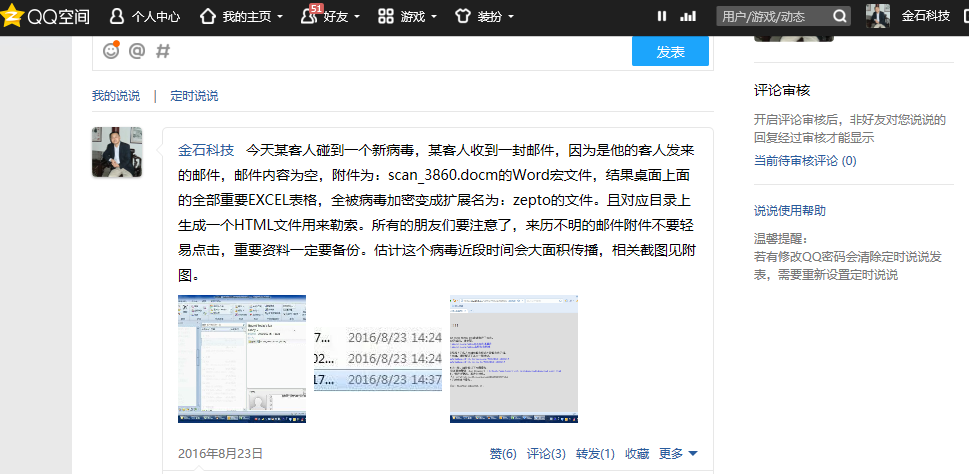
Task: Click the QQ空间 star logo
Action: point(12,17)
